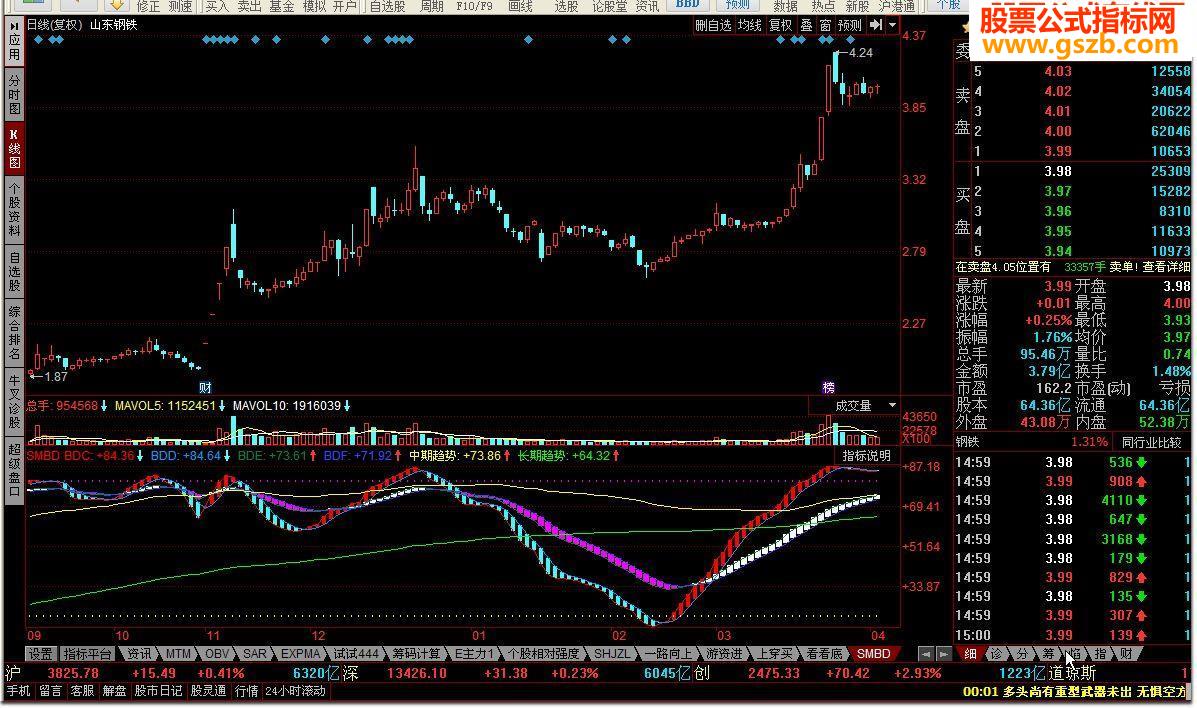Click the 榜 marker on the chart
The width and height of the screenshot is (1197, 708).
pyautogui.click(x=828, y=388)
